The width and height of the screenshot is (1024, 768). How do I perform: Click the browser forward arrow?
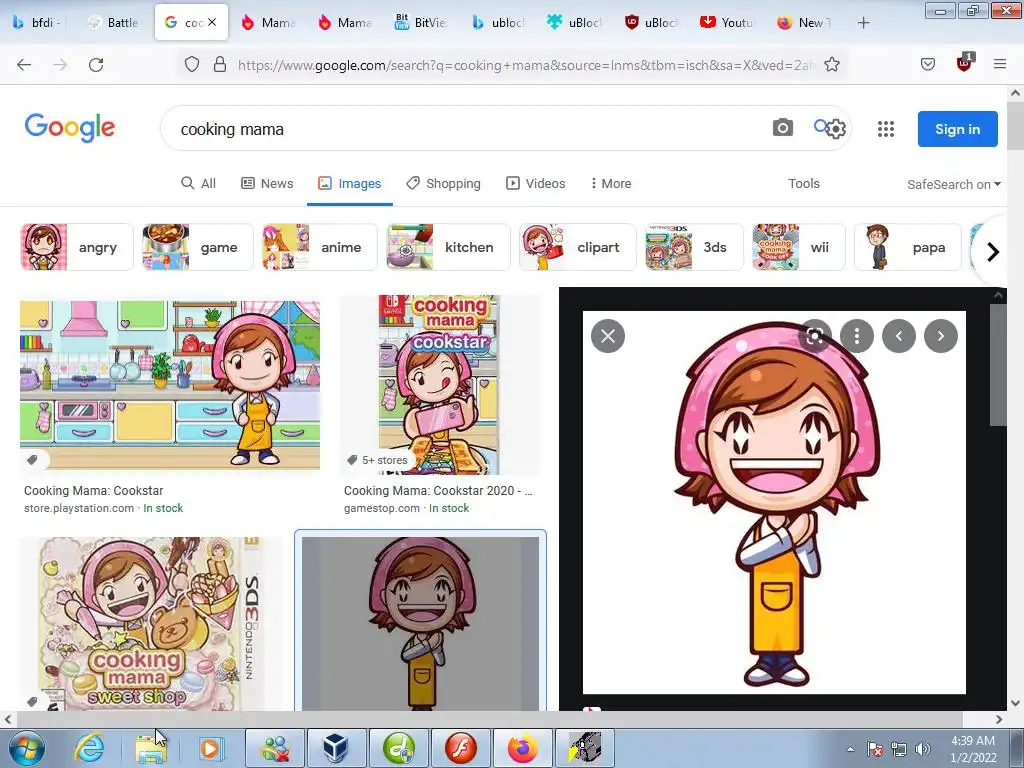pos(60,65)
